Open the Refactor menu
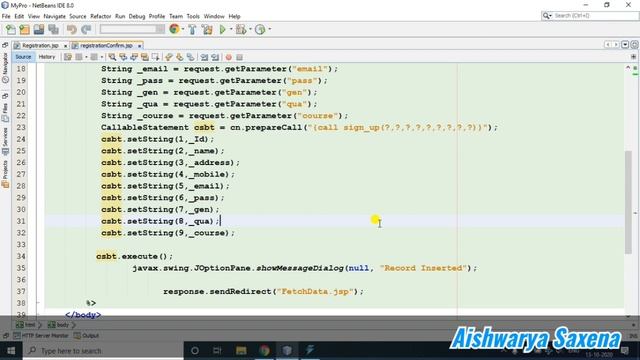Image resolution: width=640 pixels, height=360 pixels. pyautogui.click(x=100, y=16)
